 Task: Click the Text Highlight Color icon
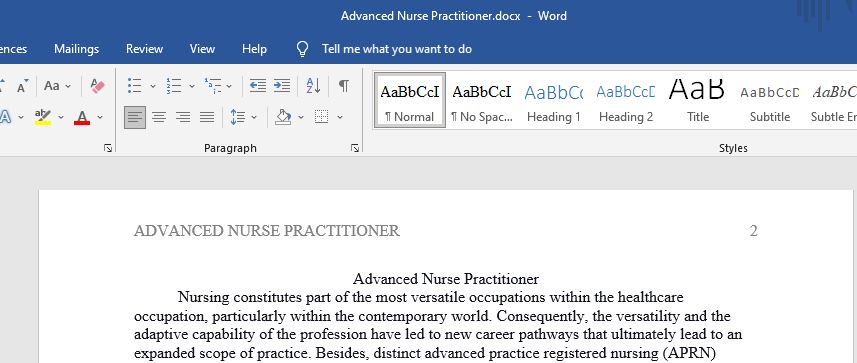pos(43,117)
